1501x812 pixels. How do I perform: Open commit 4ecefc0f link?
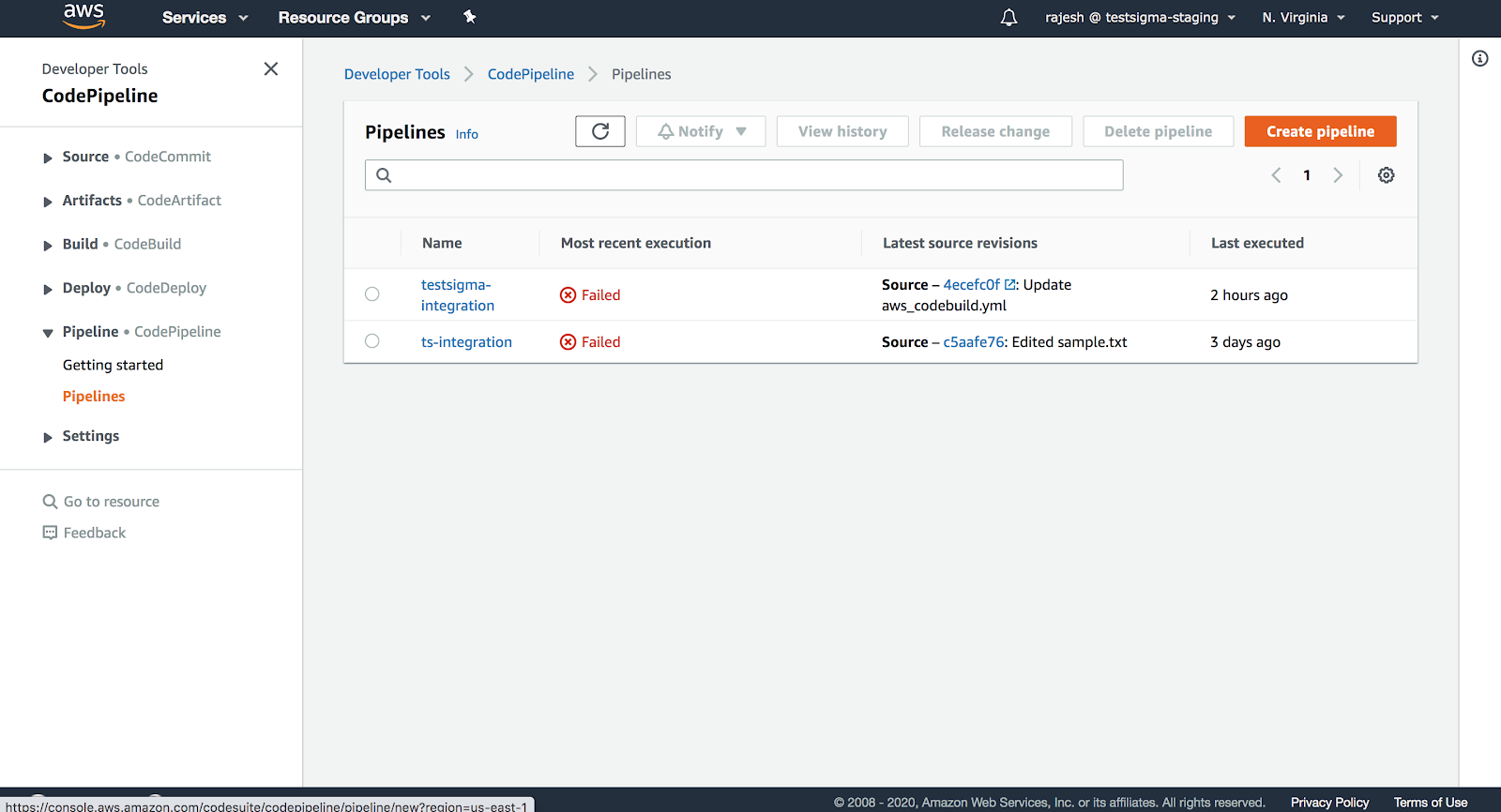[x=972, y=285]
